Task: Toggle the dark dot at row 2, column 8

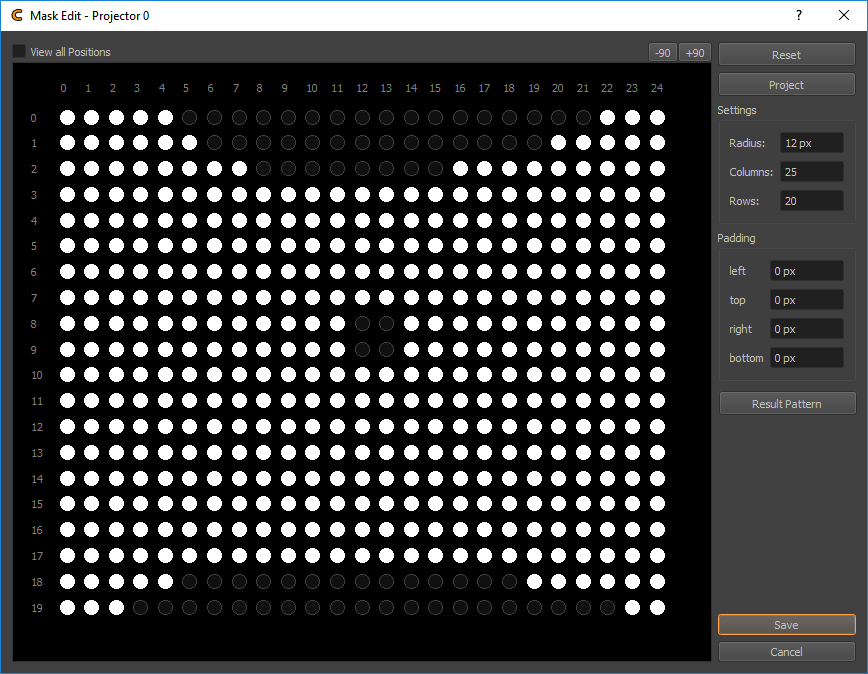Action: point(264,169)
